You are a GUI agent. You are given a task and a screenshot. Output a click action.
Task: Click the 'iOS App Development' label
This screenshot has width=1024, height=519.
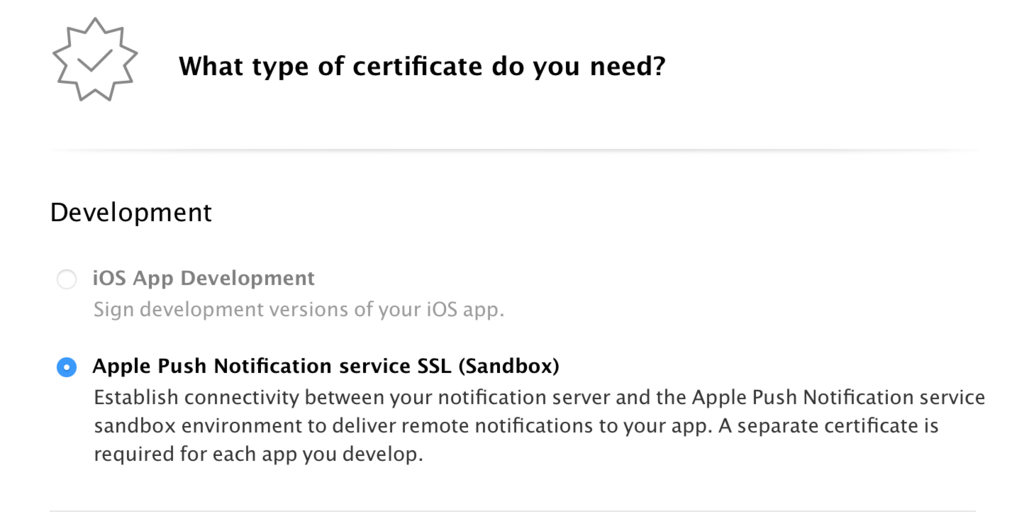pyautogui.click(x=204, y=278)
